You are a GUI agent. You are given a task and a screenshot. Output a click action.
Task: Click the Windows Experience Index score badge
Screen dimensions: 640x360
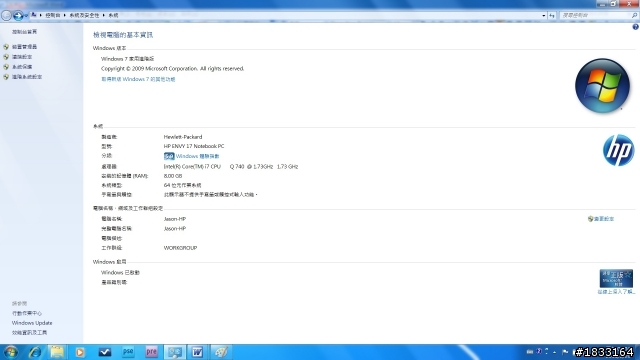pyautogui.click(x=169, y=156)
